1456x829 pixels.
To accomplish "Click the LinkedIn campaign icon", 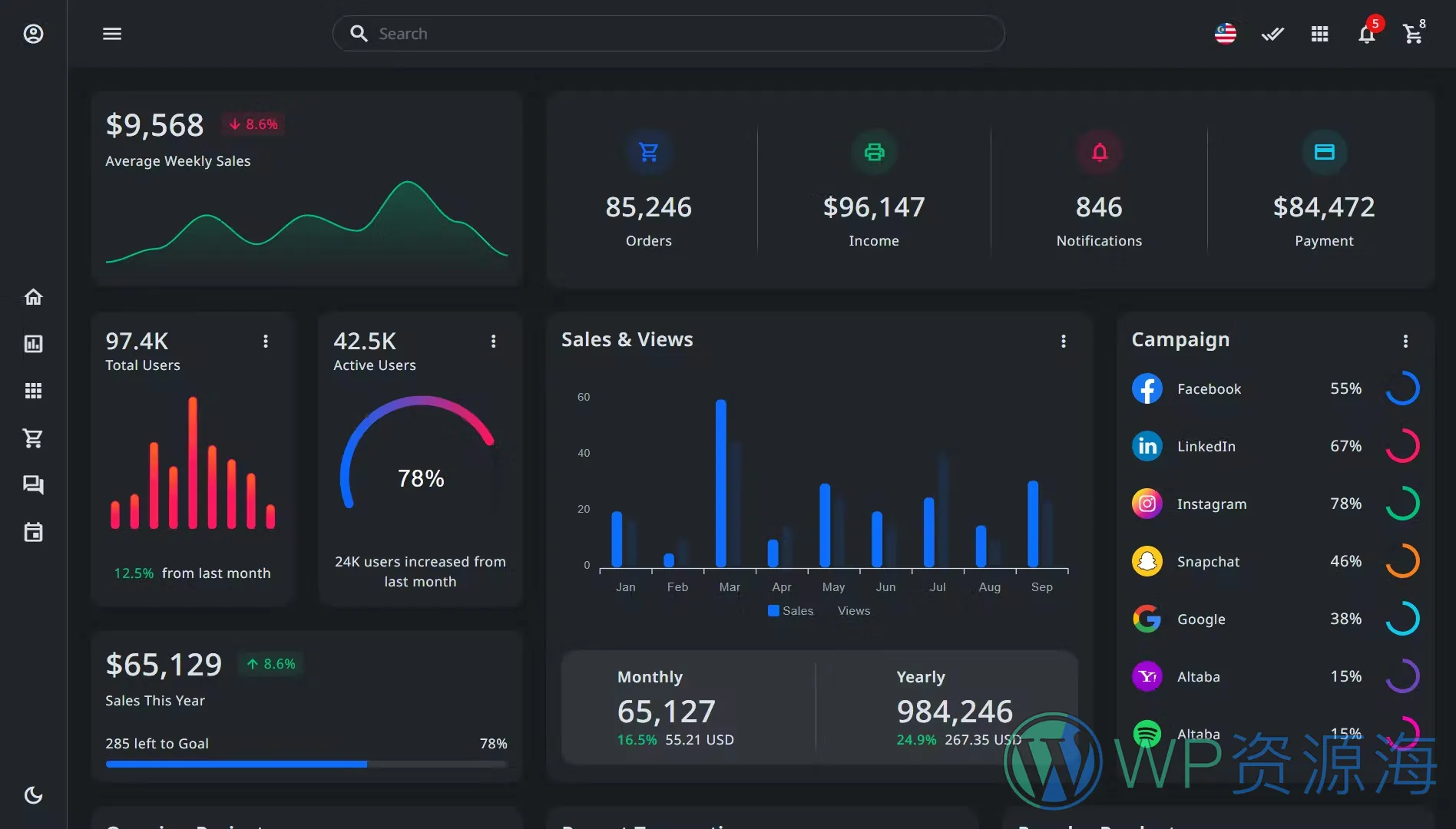I will pyautogui.click(x=1147, y=446).
